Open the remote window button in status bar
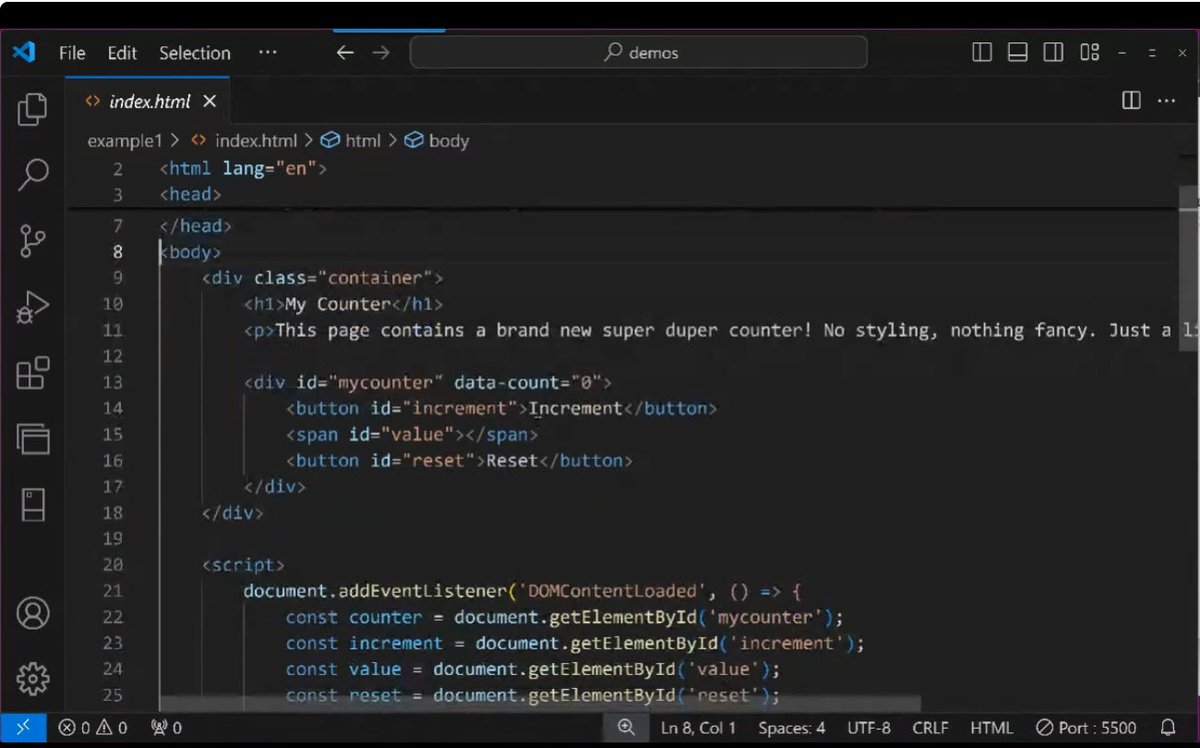The width and height of the screenshot is (1200, 748). (x=22, y=728)
